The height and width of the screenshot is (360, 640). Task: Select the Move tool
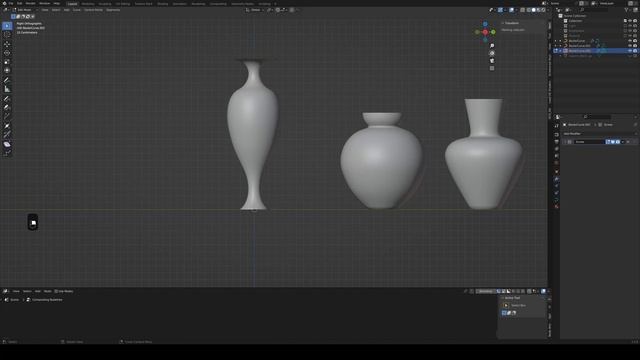[x=7, y=44]
